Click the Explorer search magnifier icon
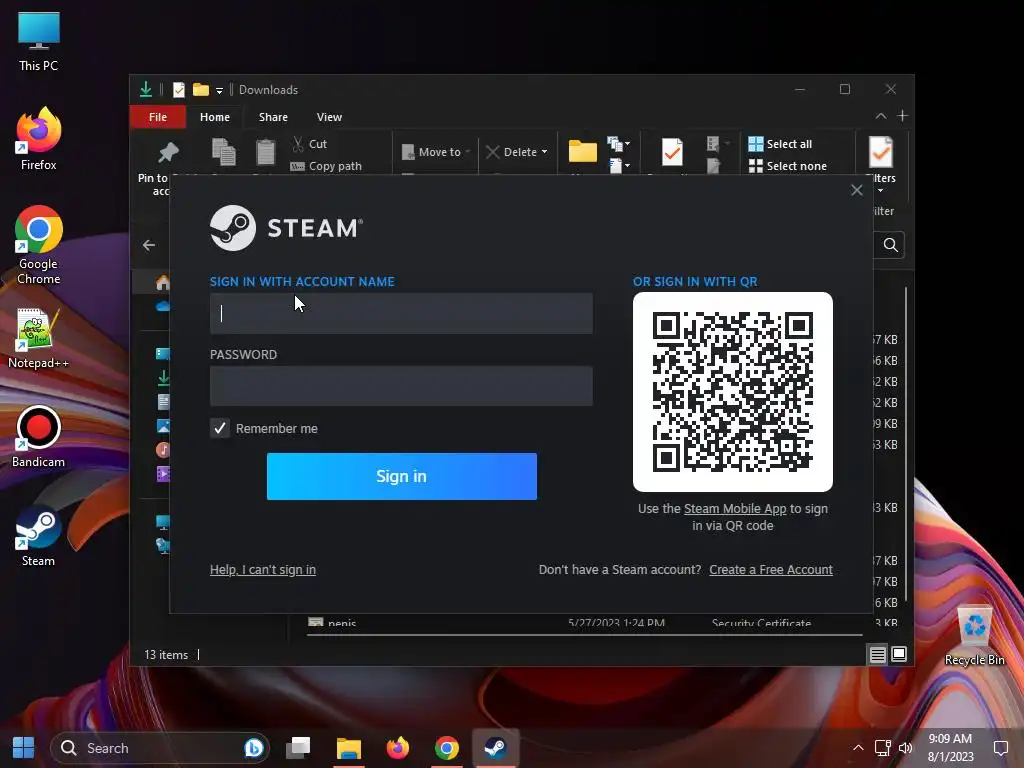This screenshot has width=1024, height=768. pyautogui.click(x=890, y=245)
